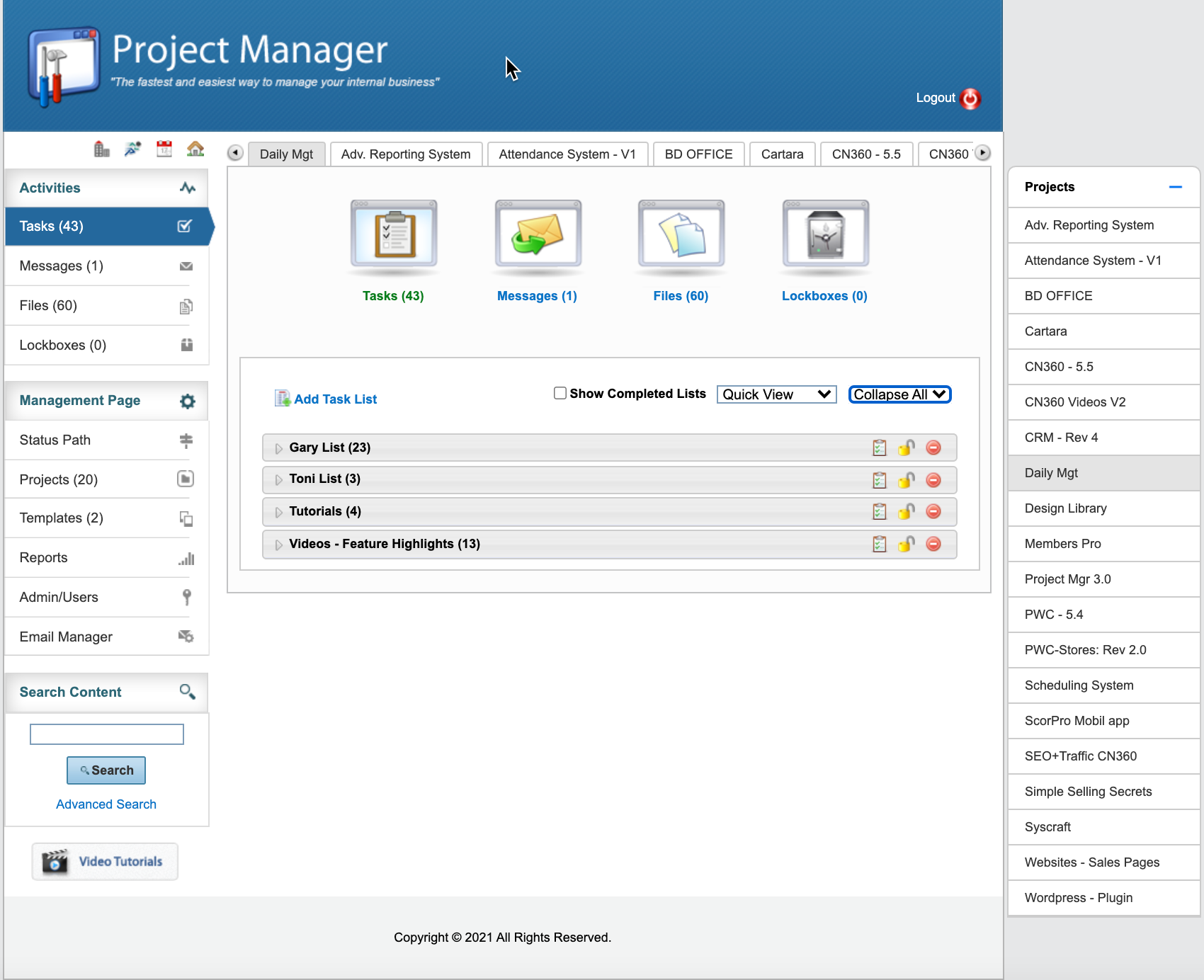Open the Advanced Search link
Viewport: 1204px width, 980px height.
pyautogui.click(x=106, y=804)
